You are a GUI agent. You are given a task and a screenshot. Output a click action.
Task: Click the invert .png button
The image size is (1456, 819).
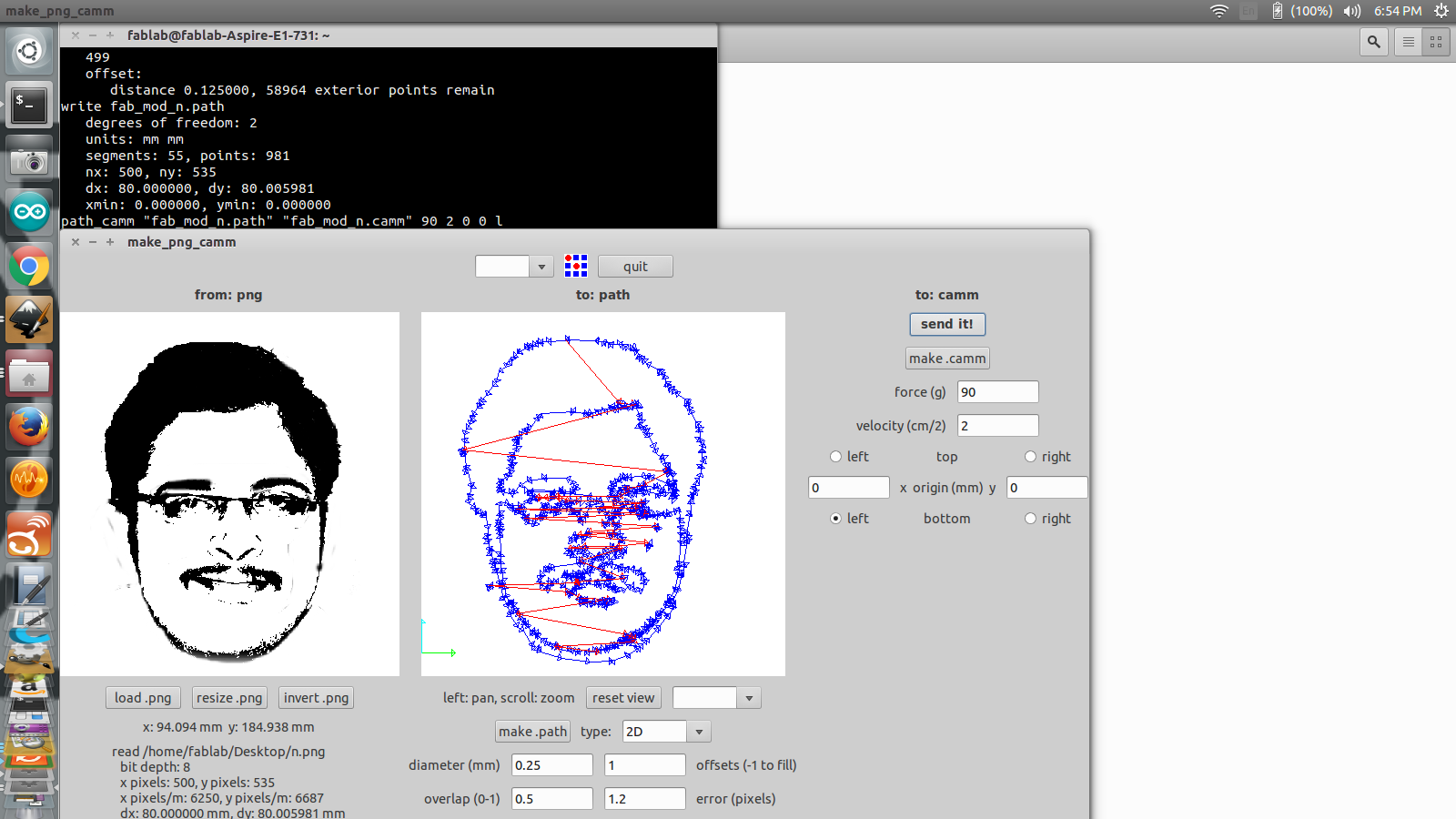[x=316, y=698]
